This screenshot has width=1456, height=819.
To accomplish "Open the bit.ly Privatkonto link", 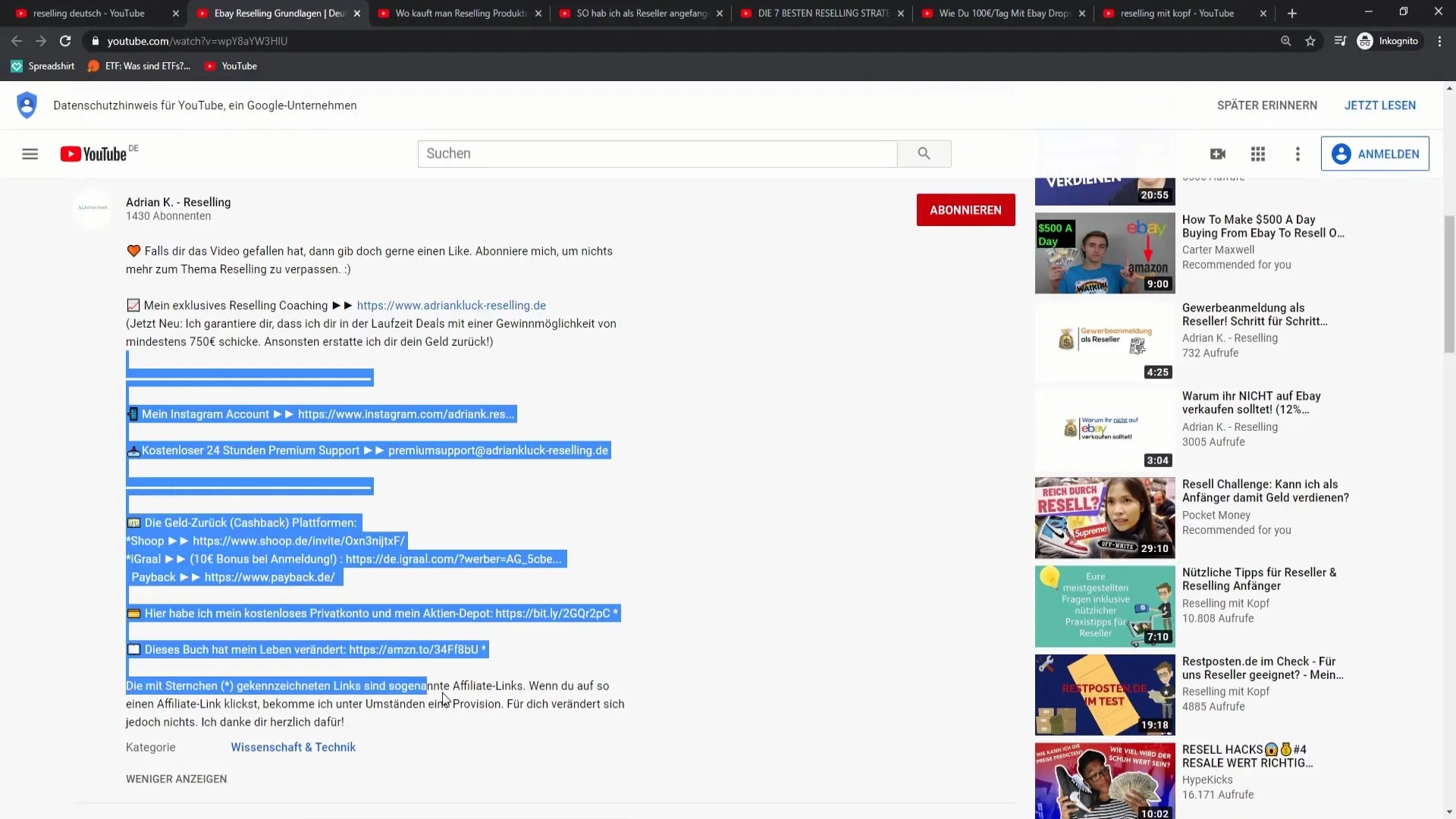I will pyautogui.click(x=552, y=613).
